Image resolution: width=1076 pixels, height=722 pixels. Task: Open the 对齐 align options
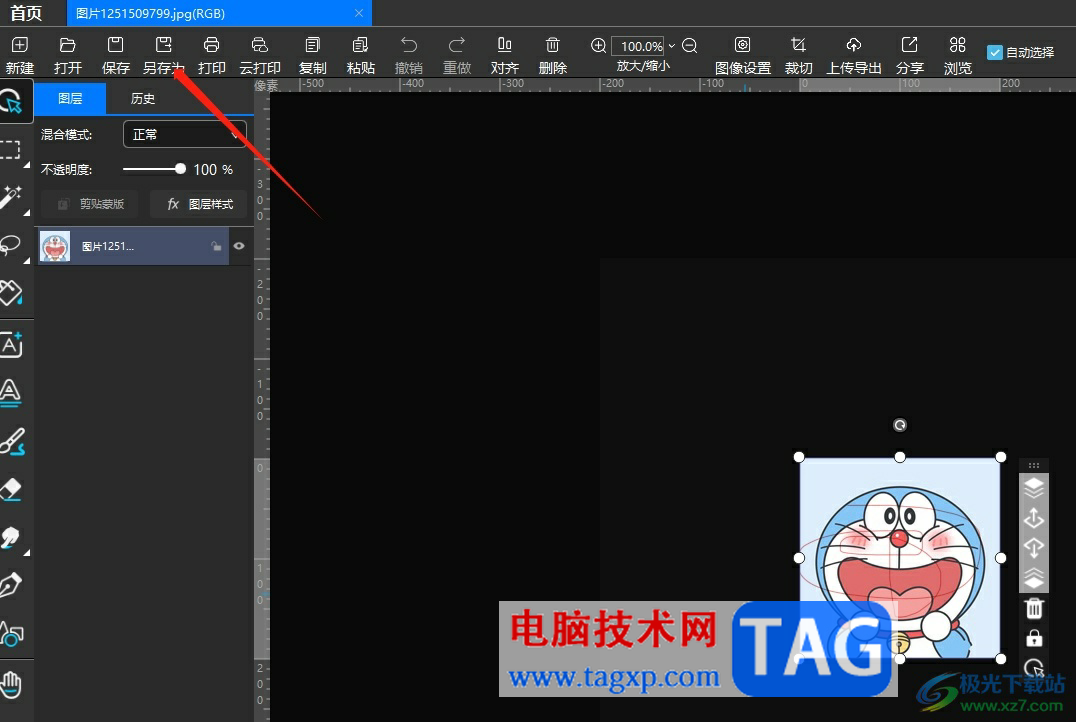pyautogui.click(x=504, y=55)
